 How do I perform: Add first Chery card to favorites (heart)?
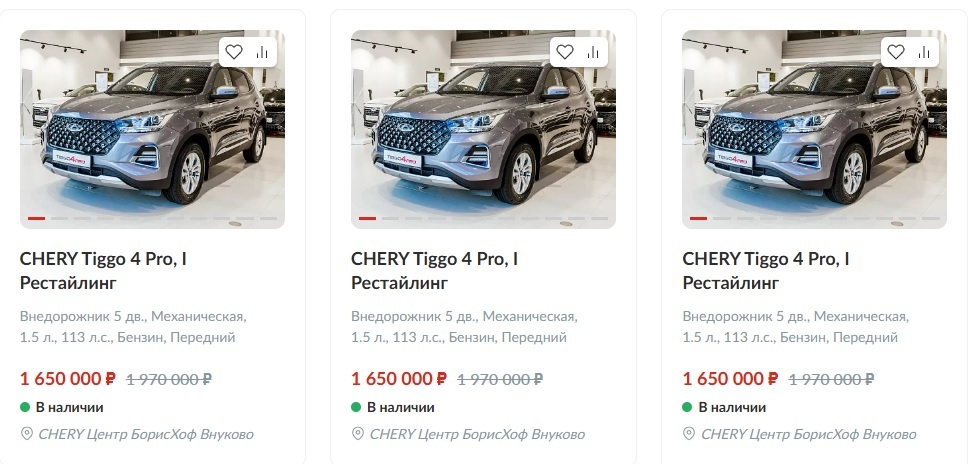click(233, 52)
